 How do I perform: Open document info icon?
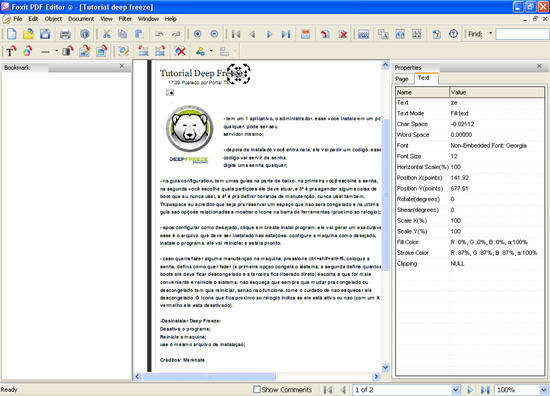coord(85,34)
